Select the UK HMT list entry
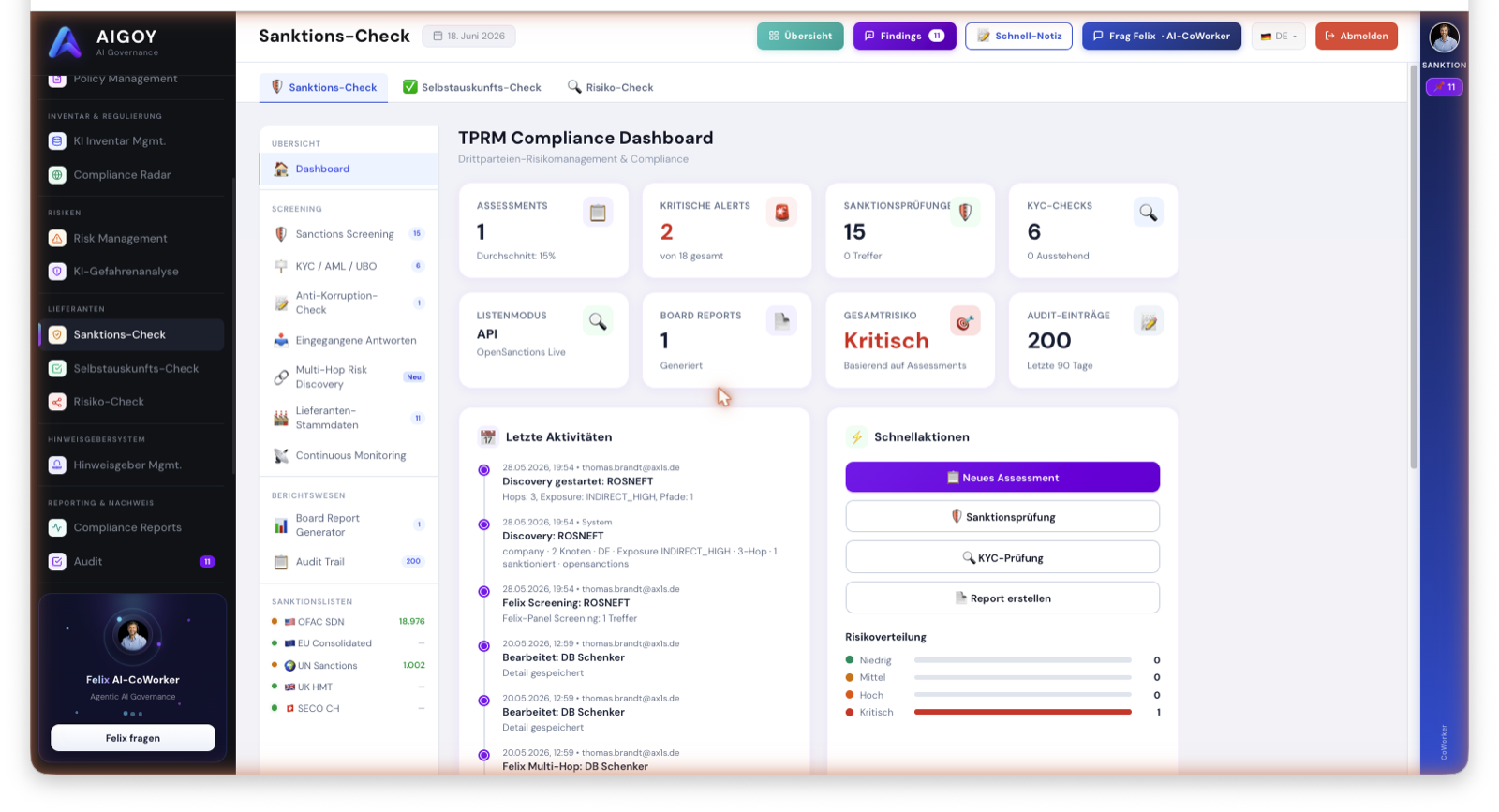This screenshot has height=812, width=1499. coord(349,687)
